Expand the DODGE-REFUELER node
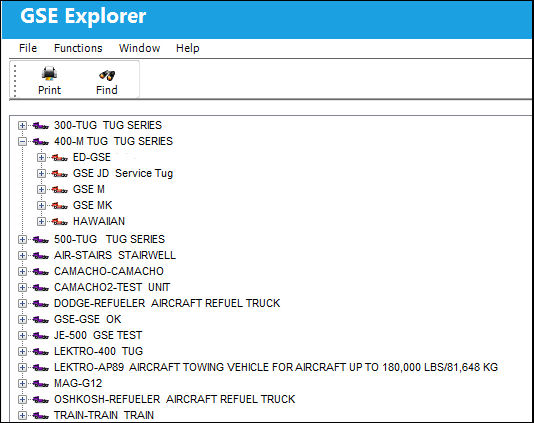Screen dimensions: 534x423 click(22, 304)
